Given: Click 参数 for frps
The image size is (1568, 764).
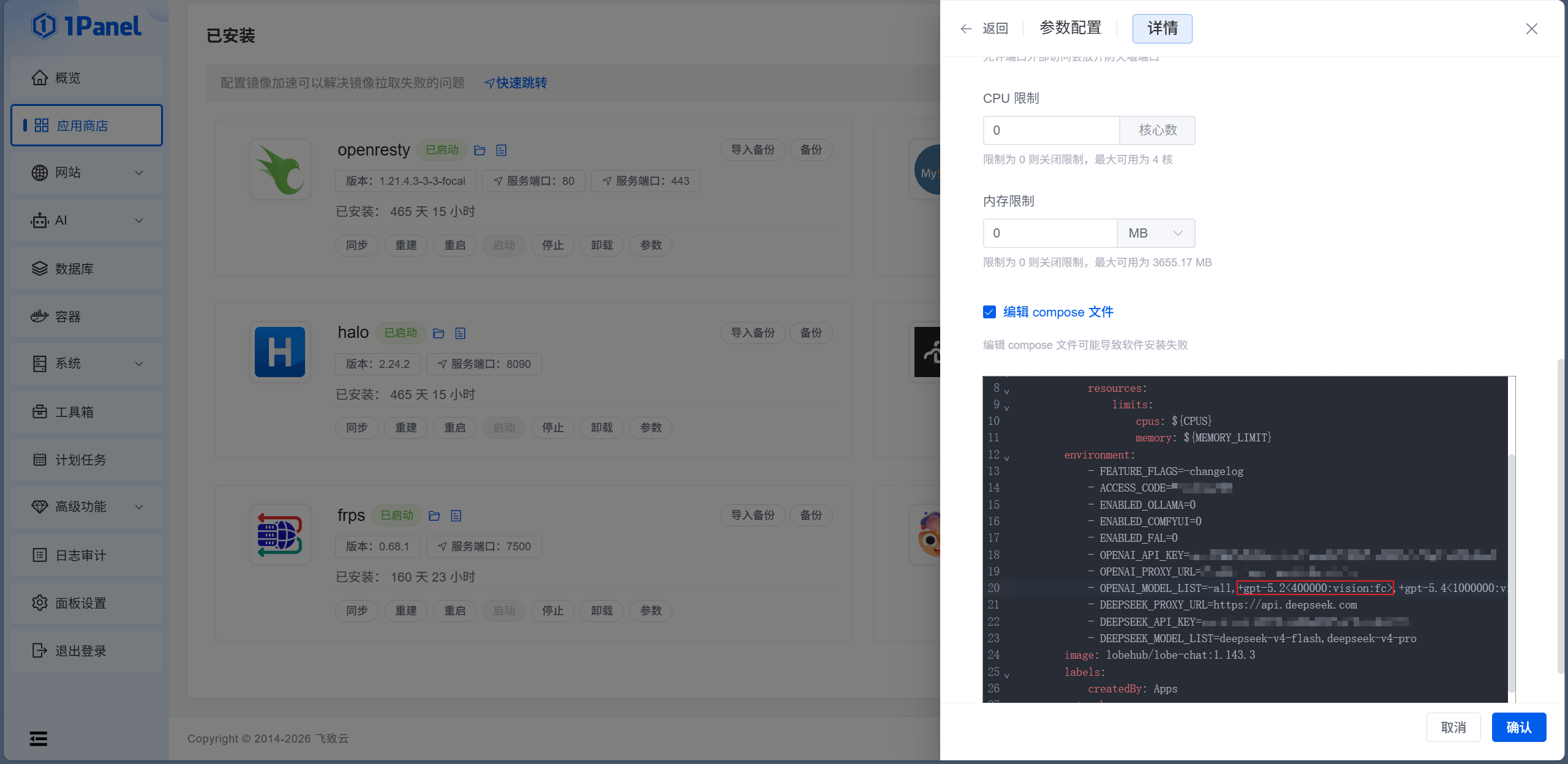Looking at the screenshot, I should pos(650,611).
